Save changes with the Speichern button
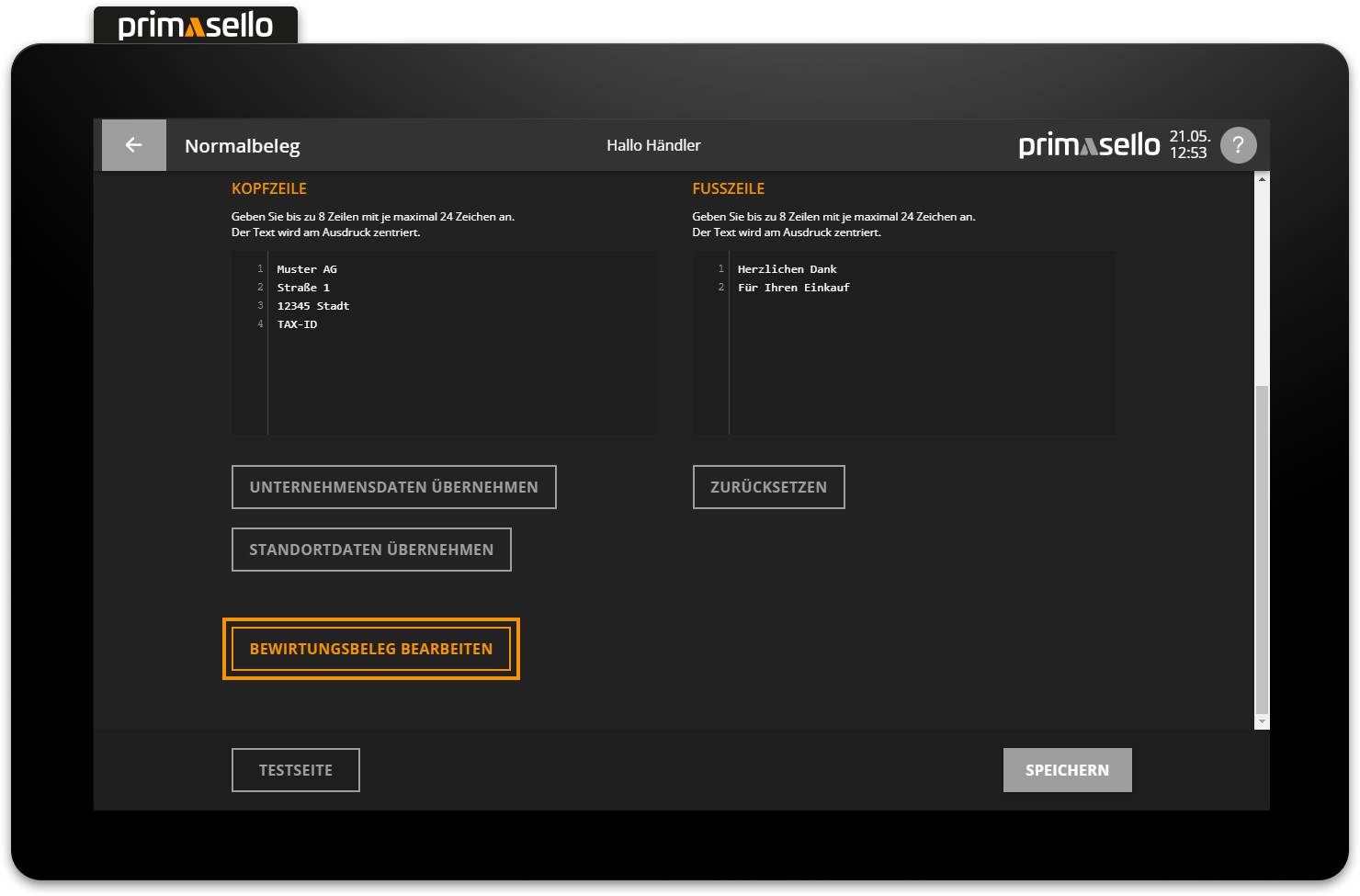 point(1067,770)
